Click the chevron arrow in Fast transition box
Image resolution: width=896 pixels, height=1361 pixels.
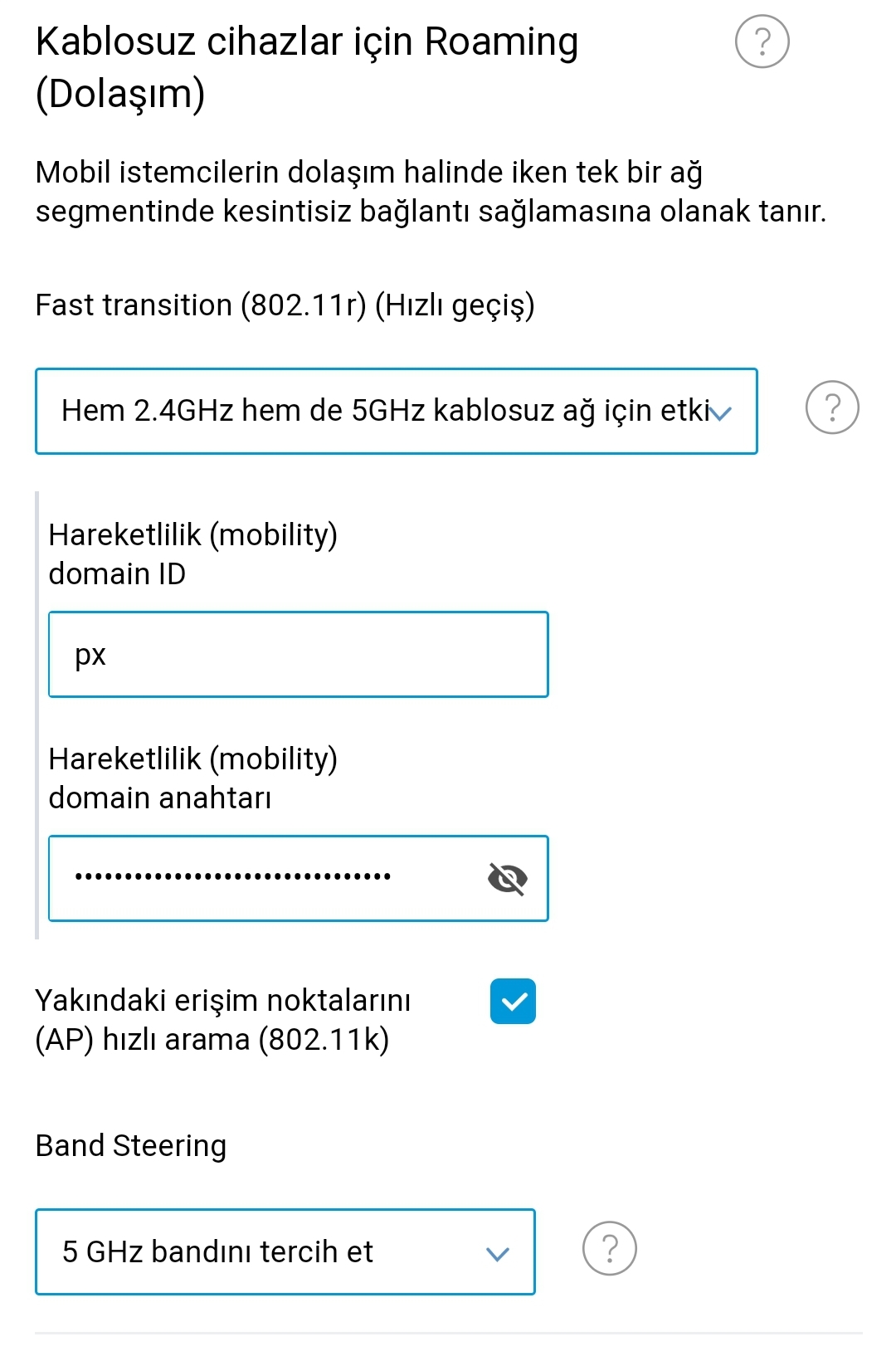coord(721,413)
